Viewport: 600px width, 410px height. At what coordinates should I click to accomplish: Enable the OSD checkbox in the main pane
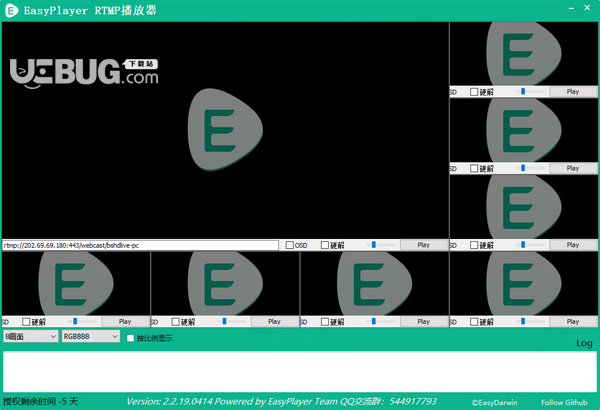tap(290, 245)
